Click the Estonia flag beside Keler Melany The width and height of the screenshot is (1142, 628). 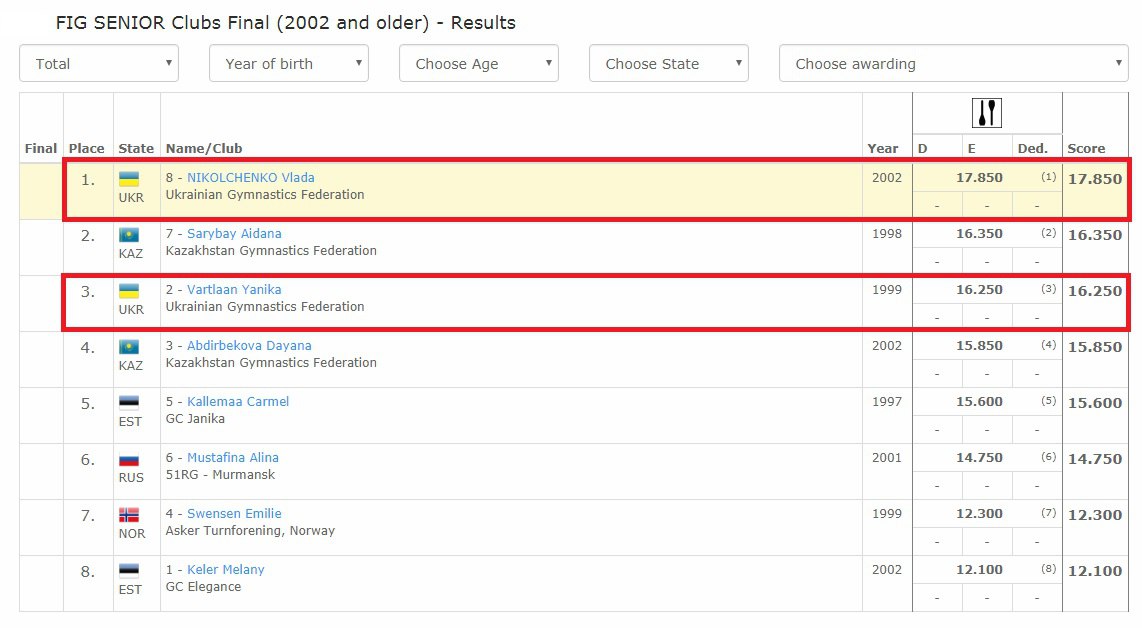[130, 571]
